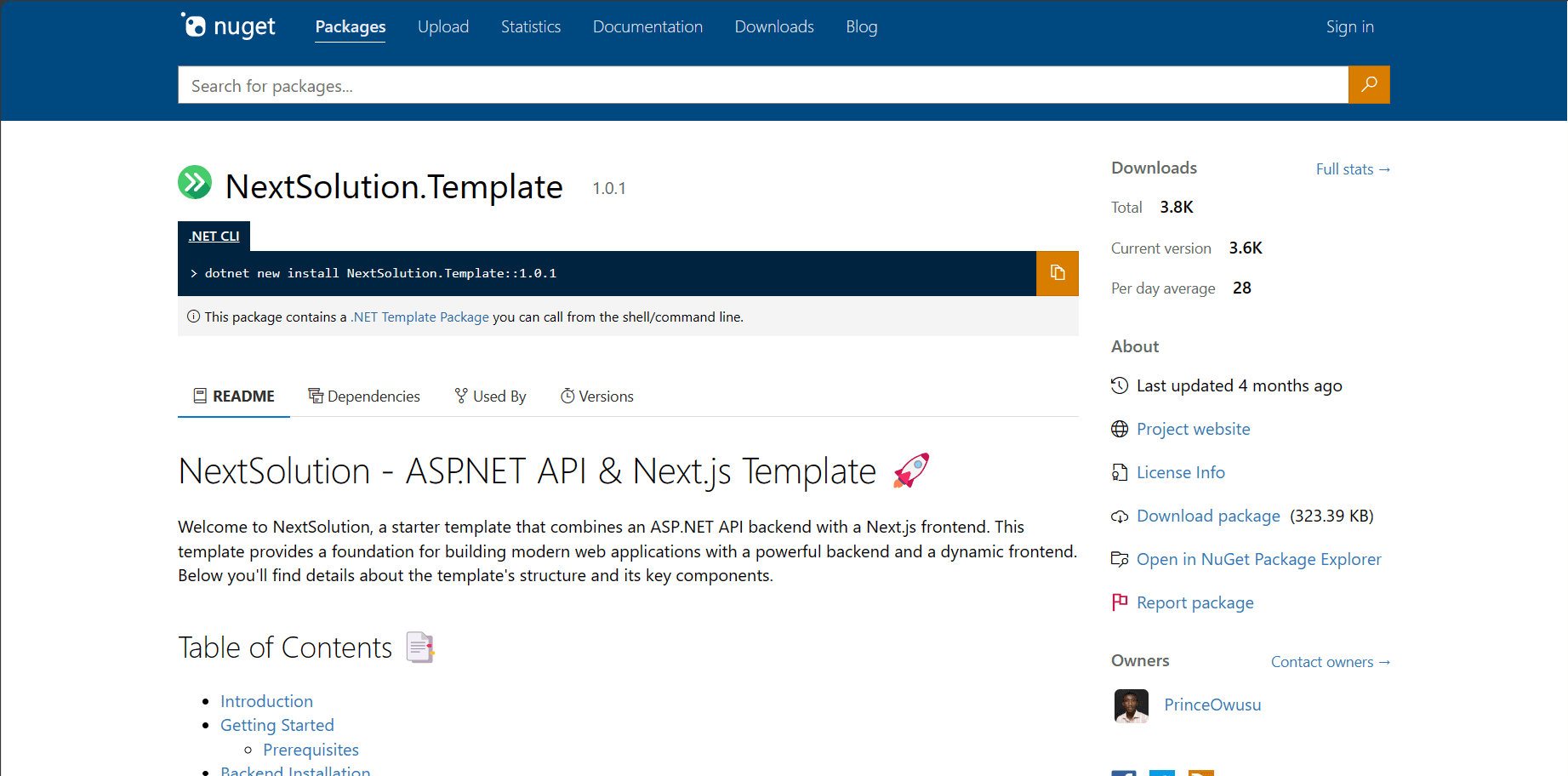Click the NextSolution.Template package title
Viewport: 1568px width, 776px height.
click(394, 186)
